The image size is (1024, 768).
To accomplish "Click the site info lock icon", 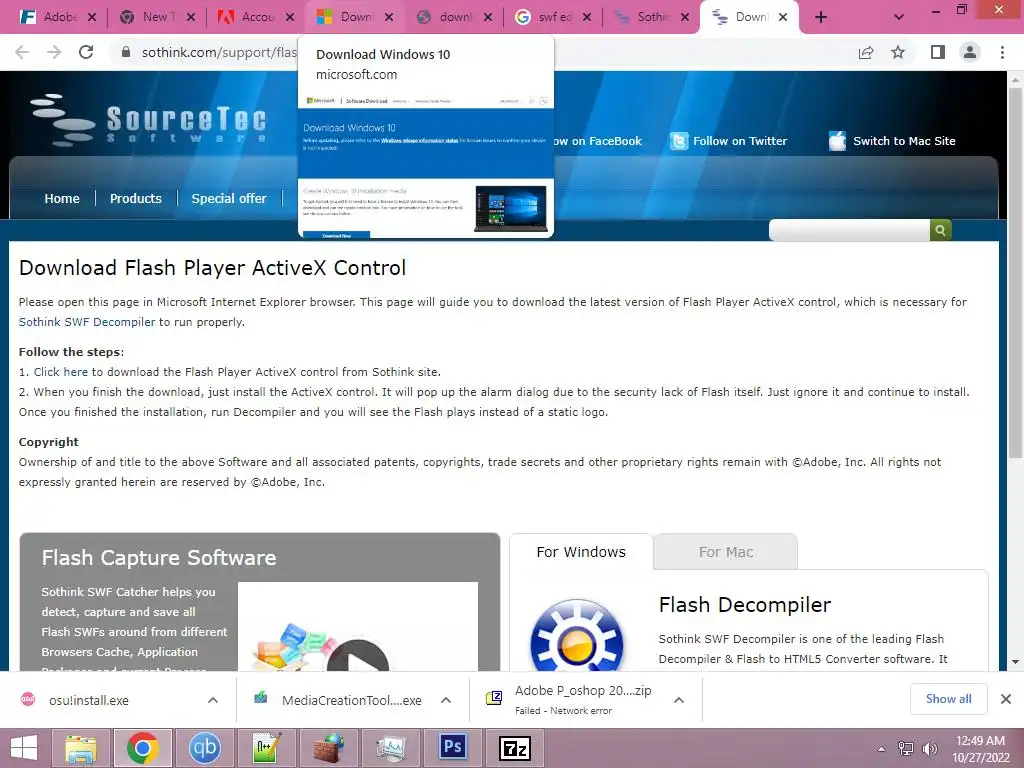I will coord(126,52).
